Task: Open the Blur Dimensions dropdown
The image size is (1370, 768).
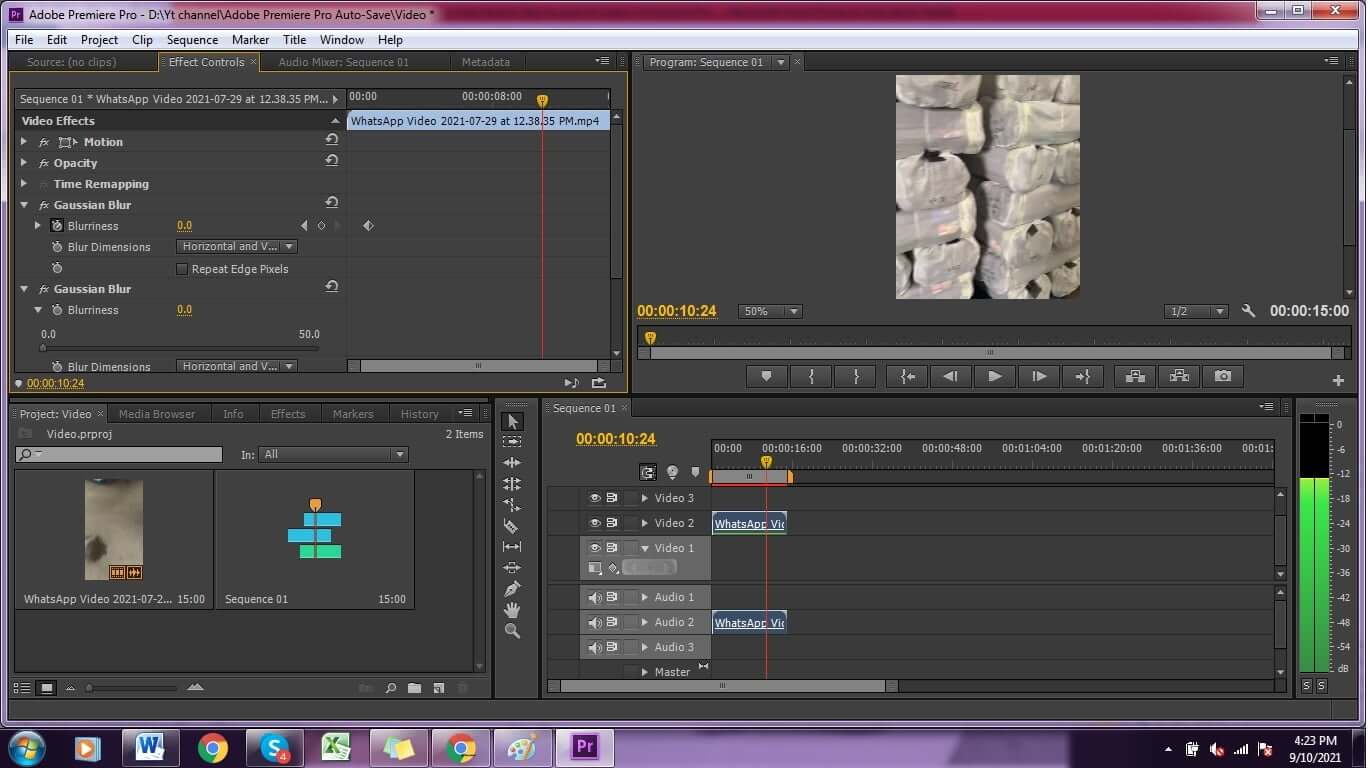Action: click(288, 246)
